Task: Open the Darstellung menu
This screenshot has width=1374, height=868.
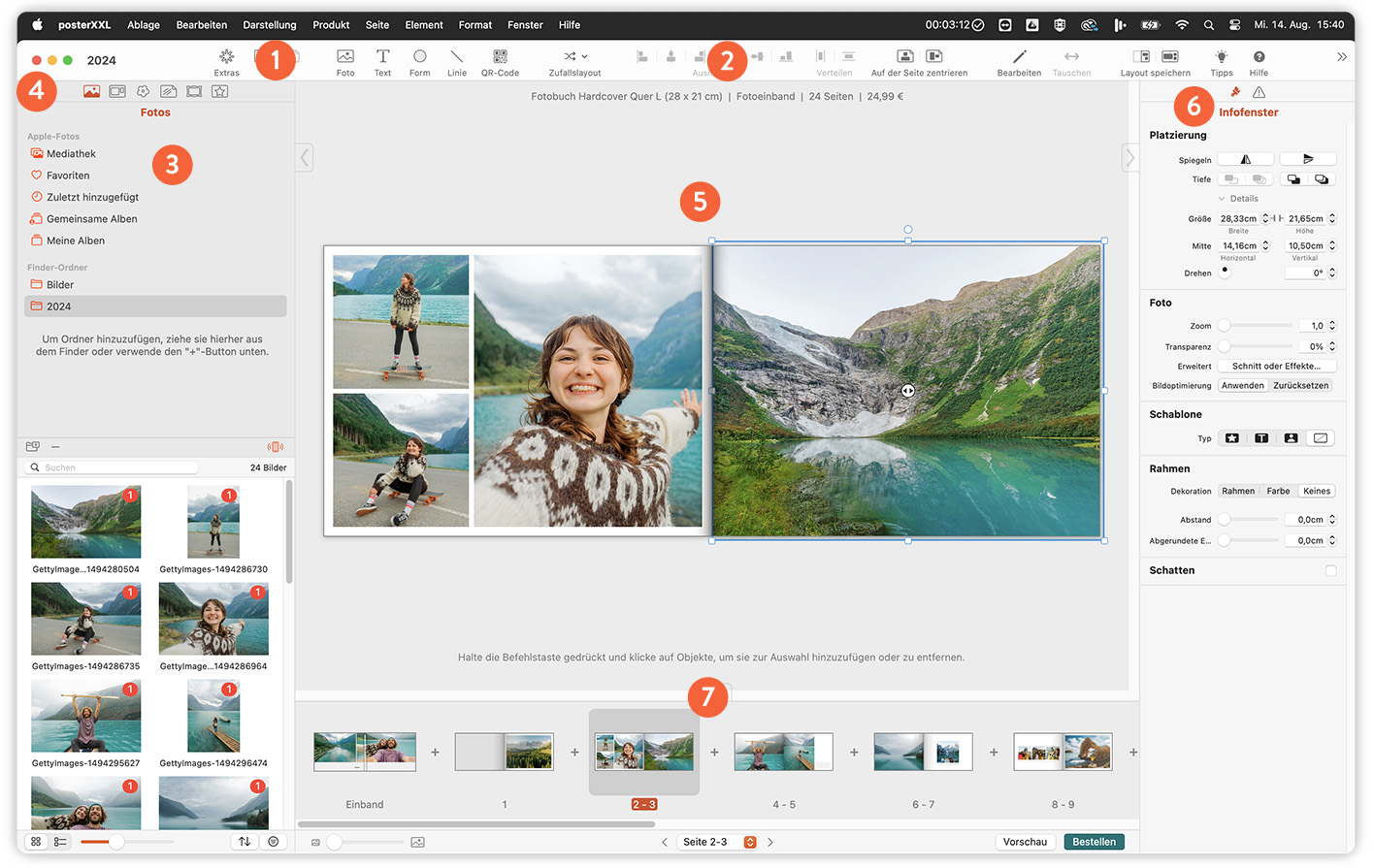Action: 269,25
